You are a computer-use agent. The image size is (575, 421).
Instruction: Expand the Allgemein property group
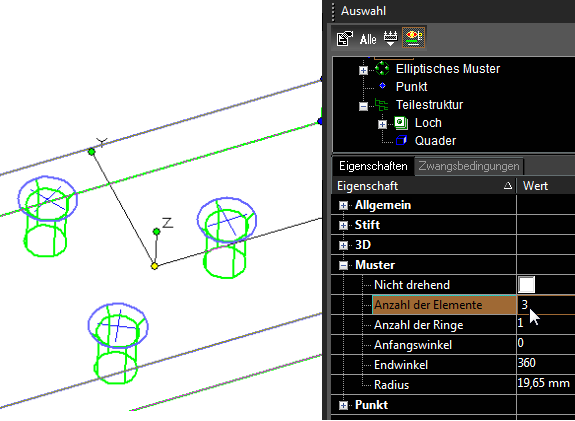point(343,205)
